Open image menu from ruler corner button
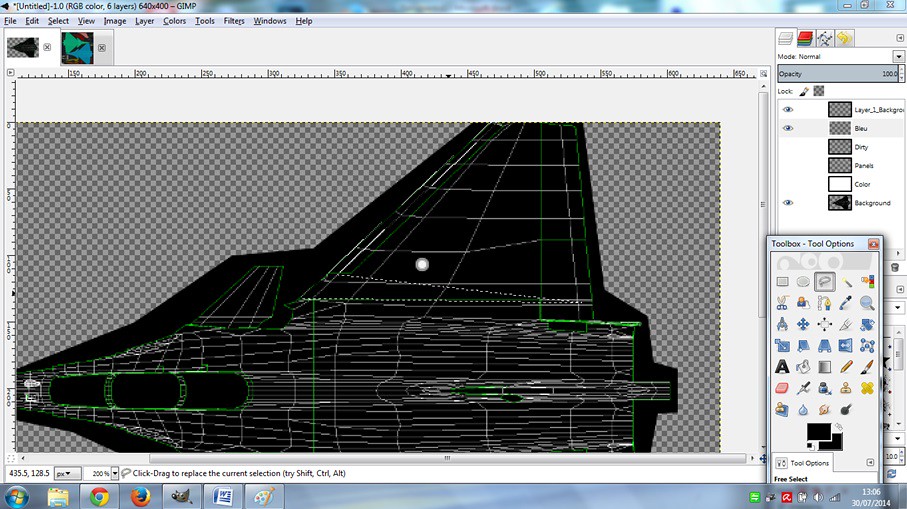The width and height of the screenshot is (907, 509). click(x=10, y=73)
